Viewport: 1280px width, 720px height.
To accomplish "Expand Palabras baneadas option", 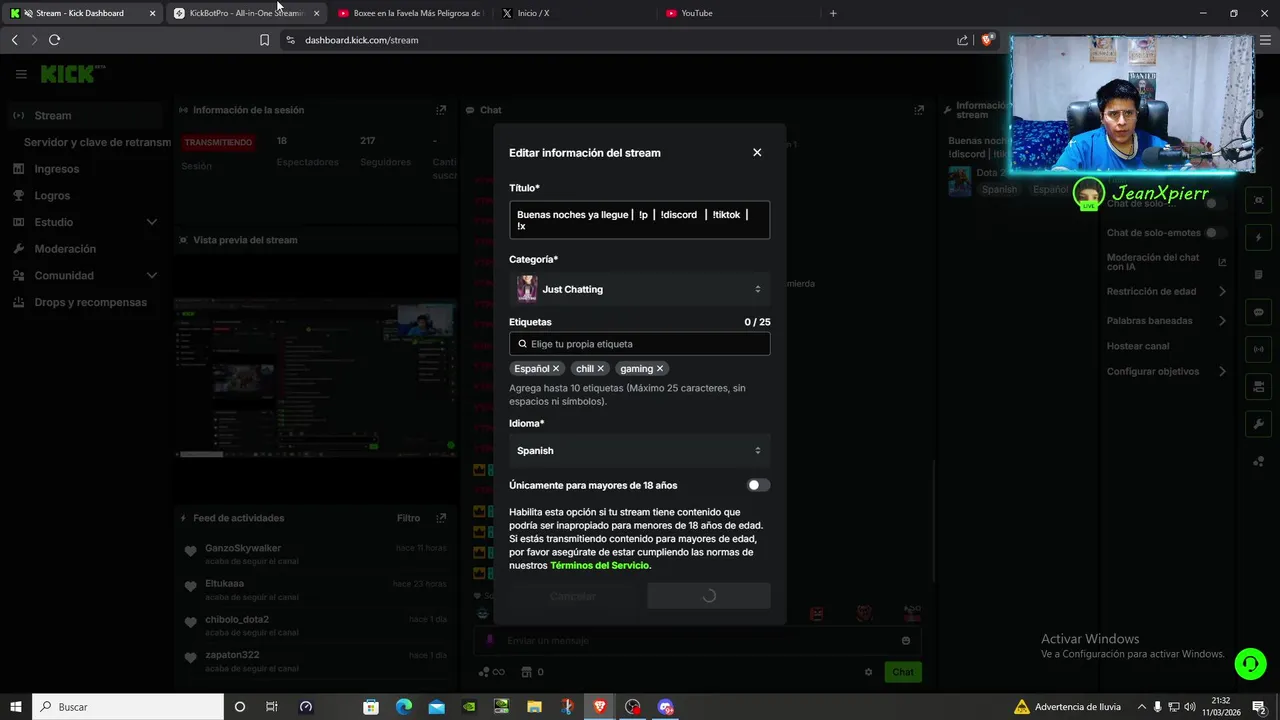I will 1166,321.
